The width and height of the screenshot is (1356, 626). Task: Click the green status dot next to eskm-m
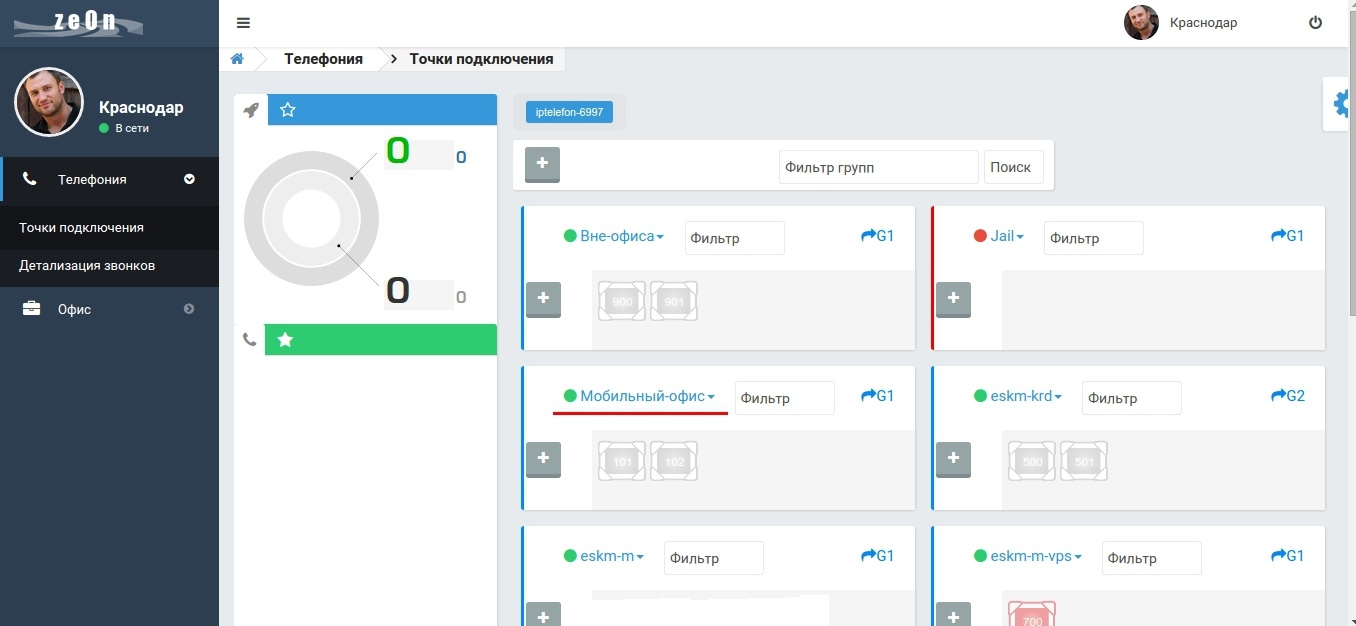[571, 555]
